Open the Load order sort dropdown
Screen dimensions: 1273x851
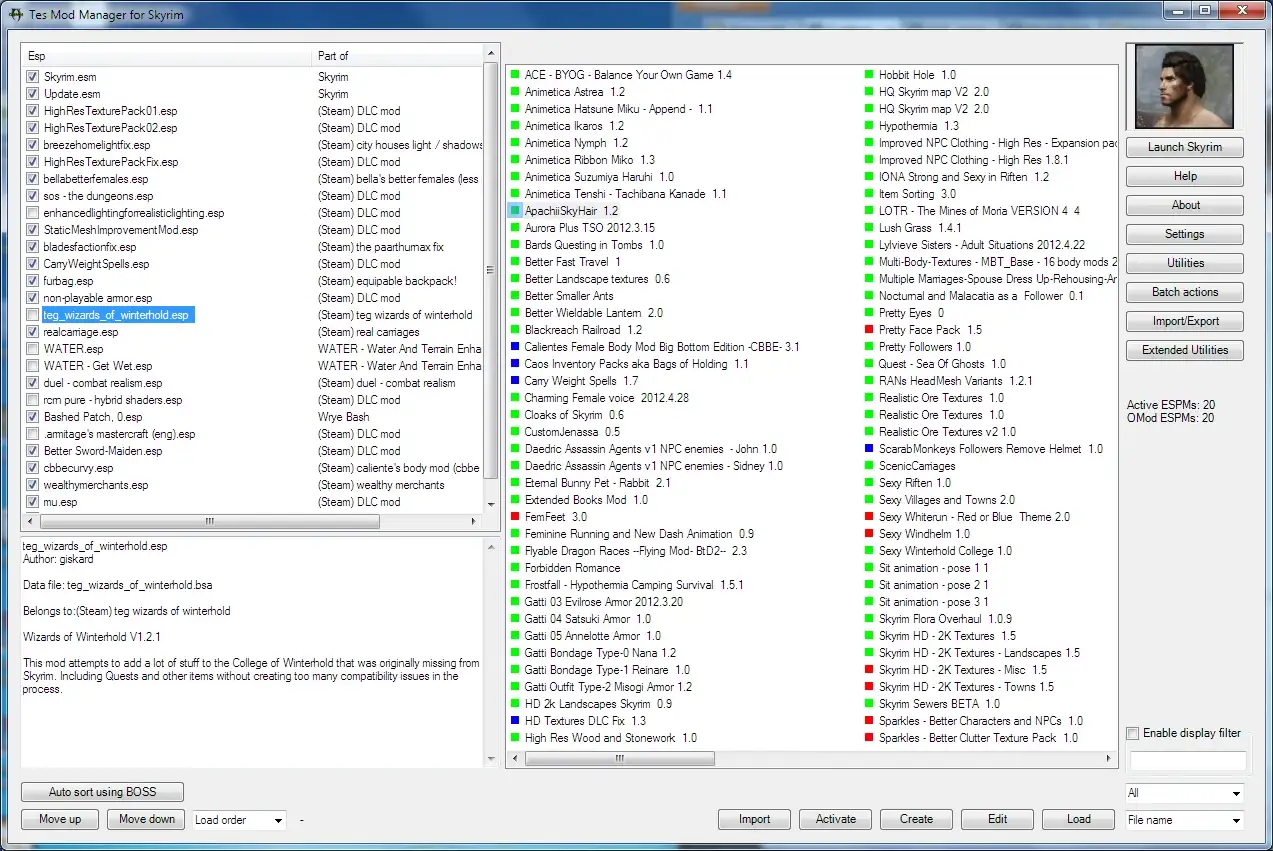(240, 820)
